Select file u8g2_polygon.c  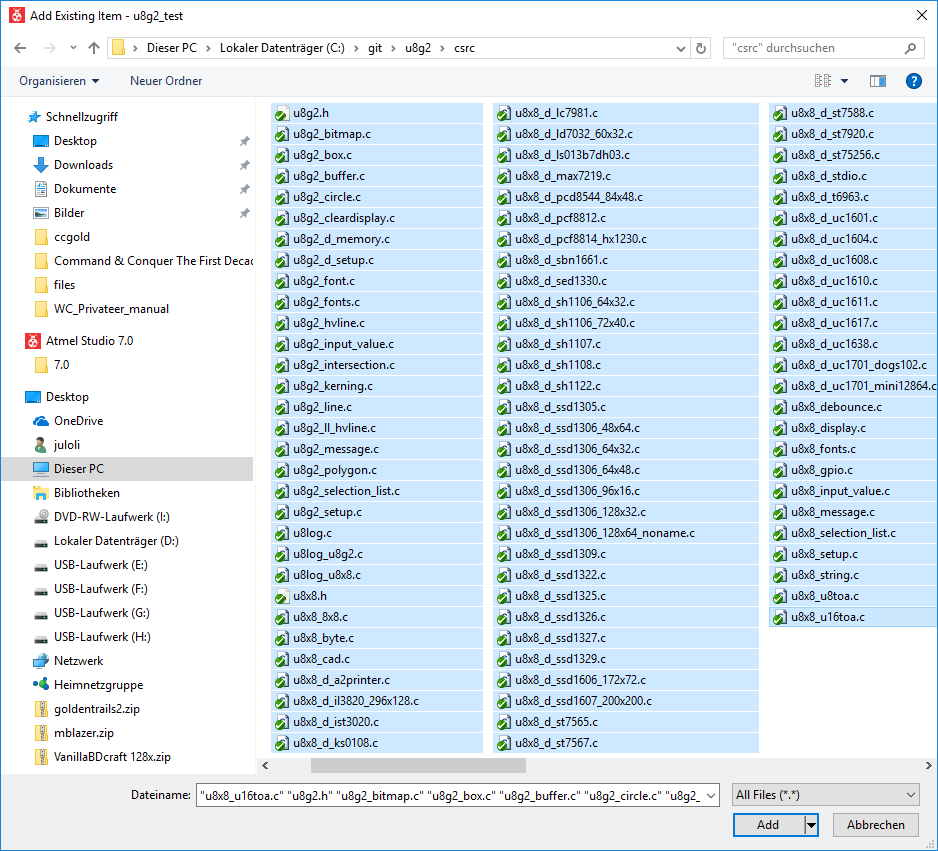334,470
